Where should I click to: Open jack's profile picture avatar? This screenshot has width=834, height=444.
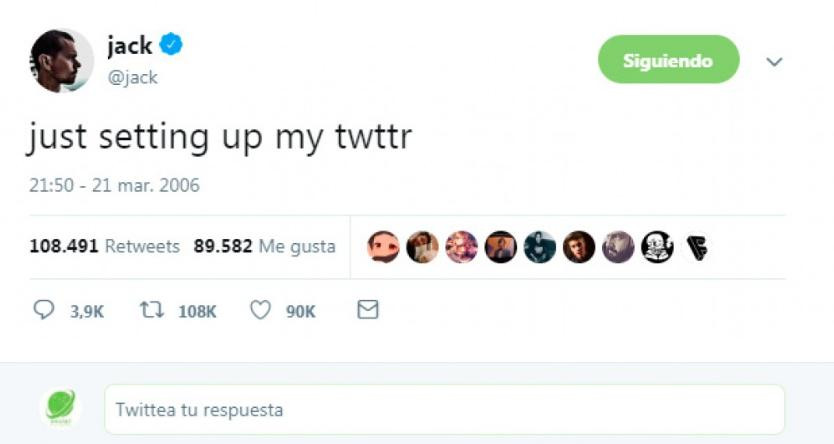coord(62,60)
